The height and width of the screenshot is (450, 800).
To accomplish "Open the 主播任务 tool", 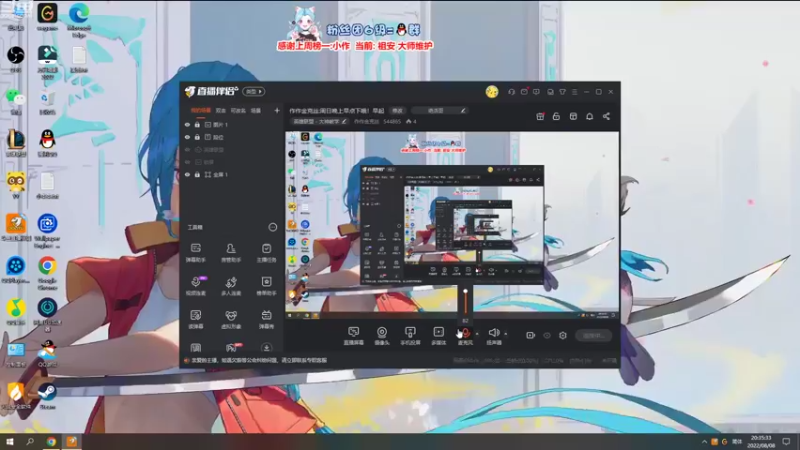I will point(266,253).
